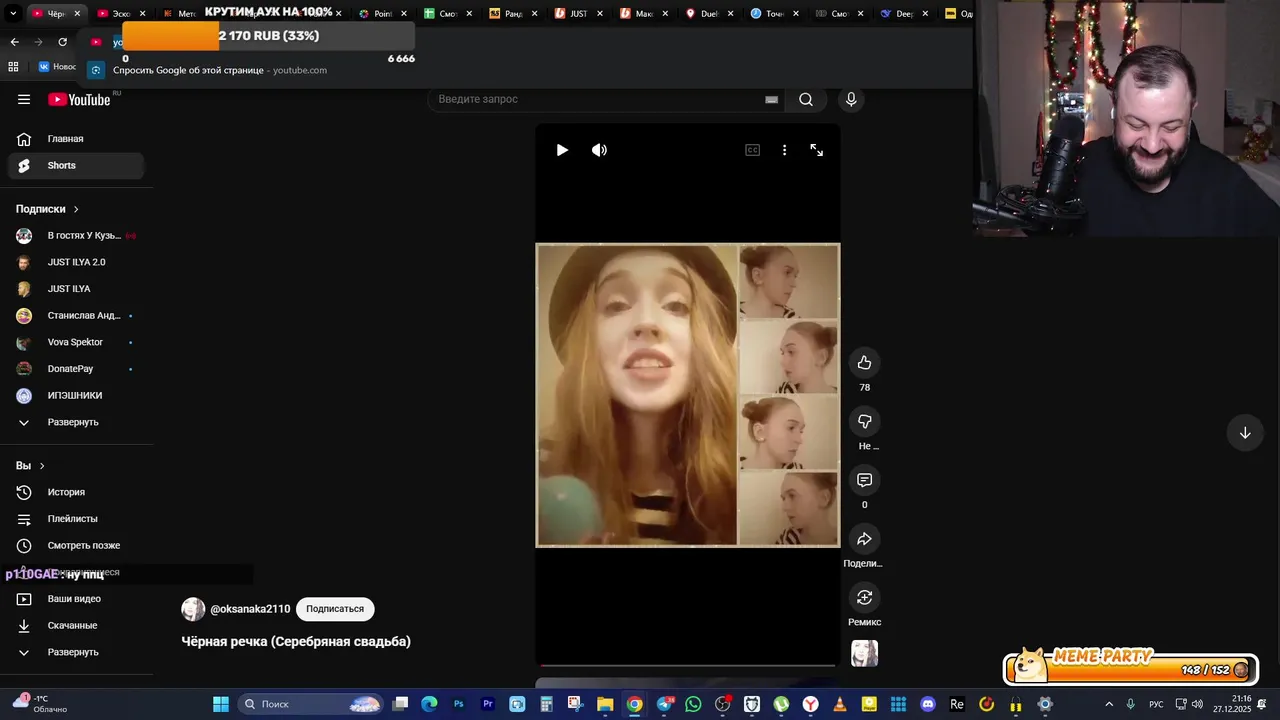Go to the YouTube logo home link
This screenshot has height=720, width=1280.
79,99
